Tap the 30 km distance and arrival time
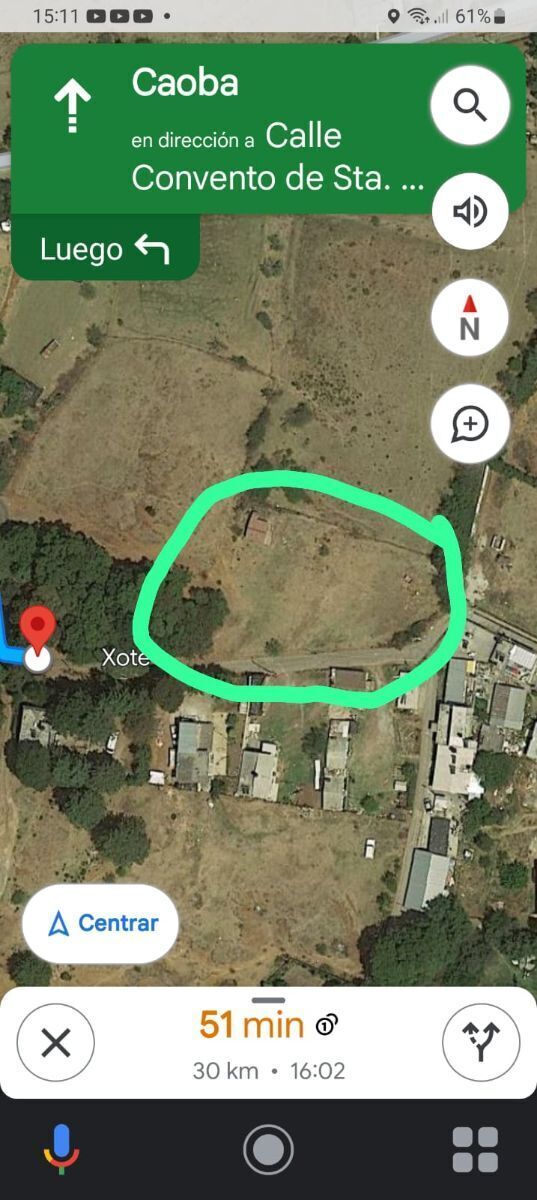The image size is (537, 1200). [x=268, y=1071]
